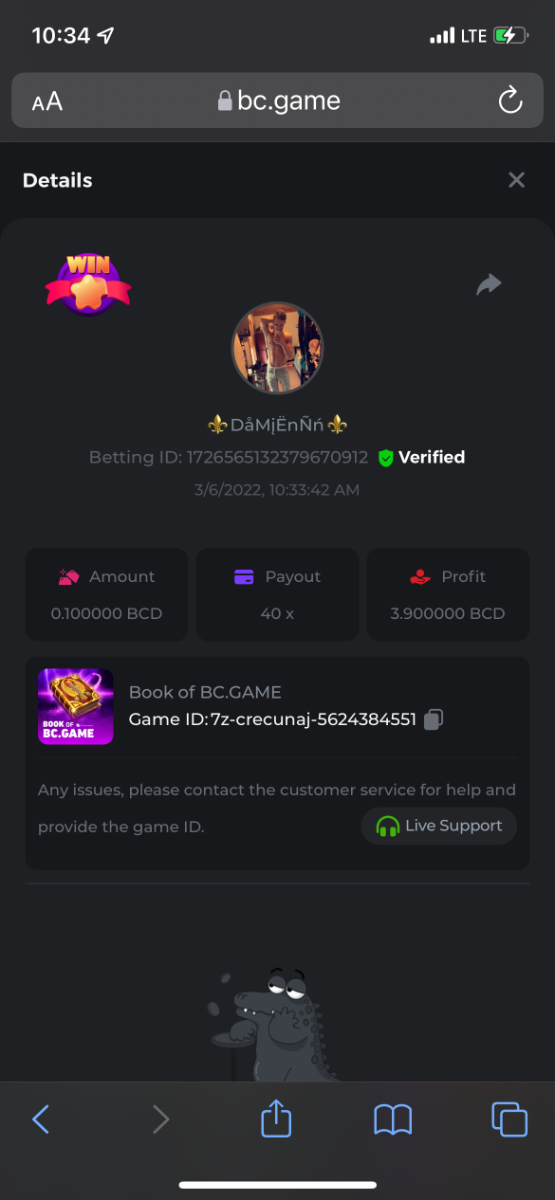
Task: Select the Book of BC.GAME title
Action: 205,692
